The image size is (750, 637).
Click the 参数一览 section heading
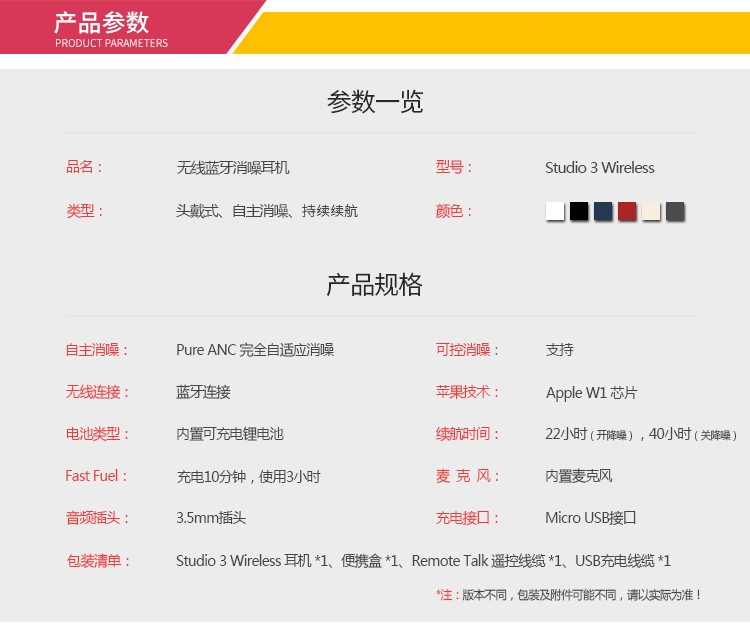(375, 101)
